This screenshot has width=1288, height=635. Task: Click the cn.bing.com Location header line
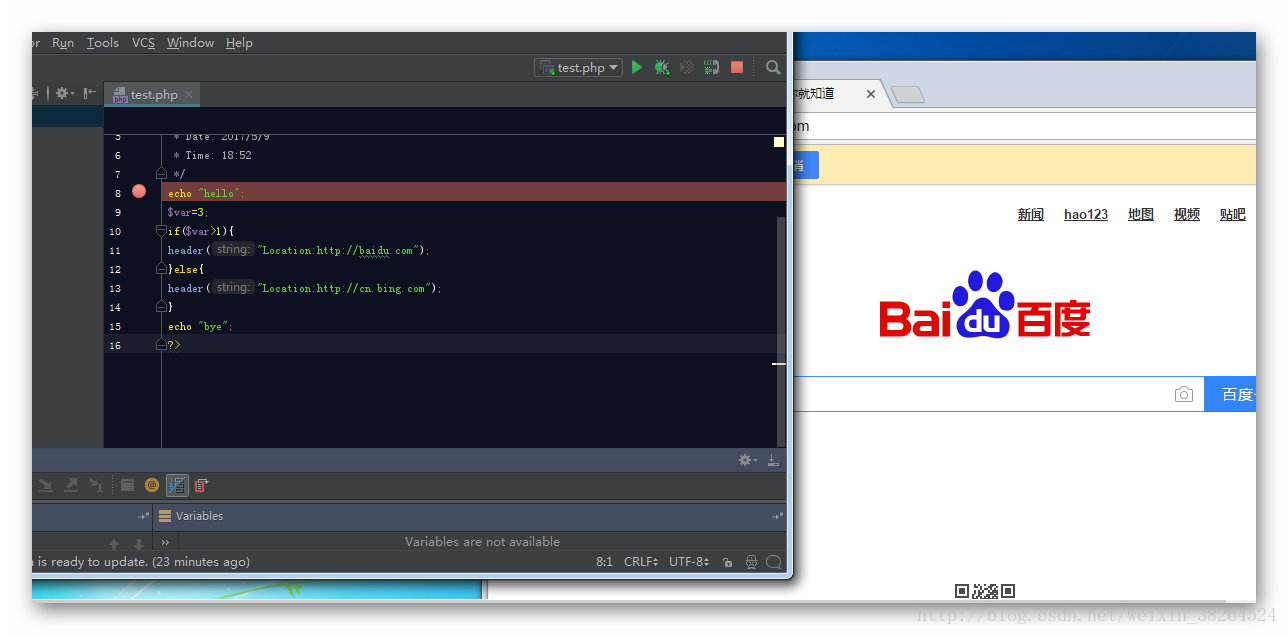304,288
